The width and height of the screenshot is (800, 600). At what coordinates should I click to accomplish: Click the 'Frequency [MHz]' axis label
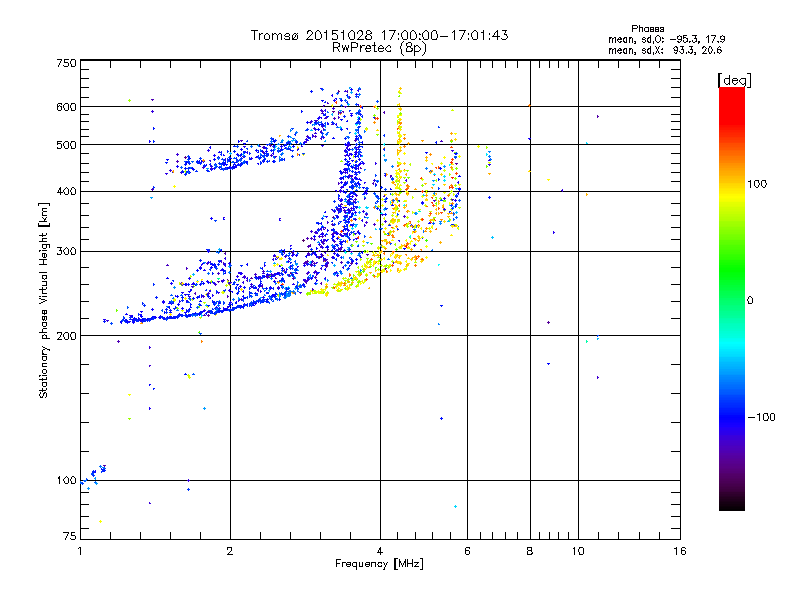pyautogui.click(x=379, y=564)
